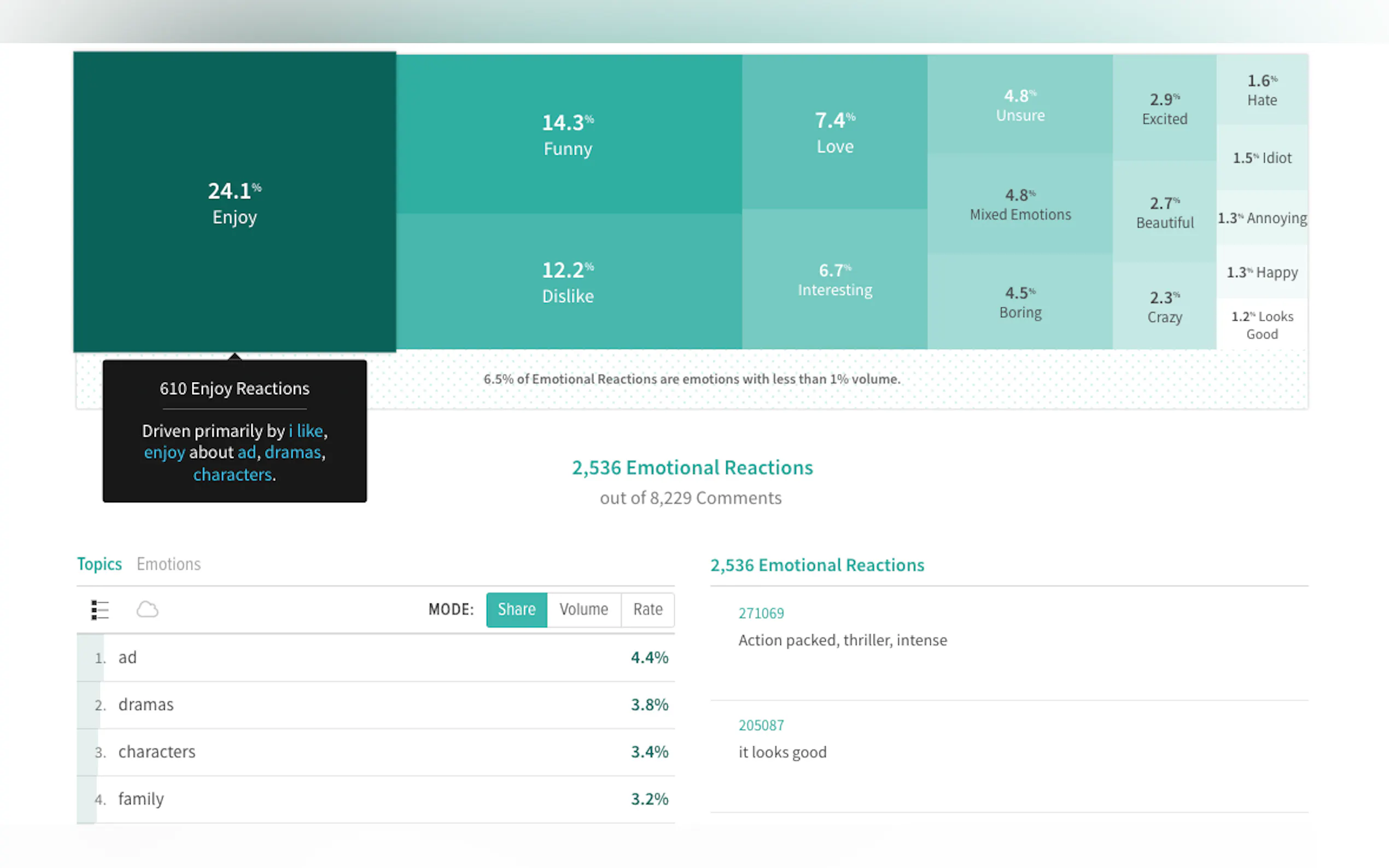Switch to word cloud view icon

(x=147, y=609)
